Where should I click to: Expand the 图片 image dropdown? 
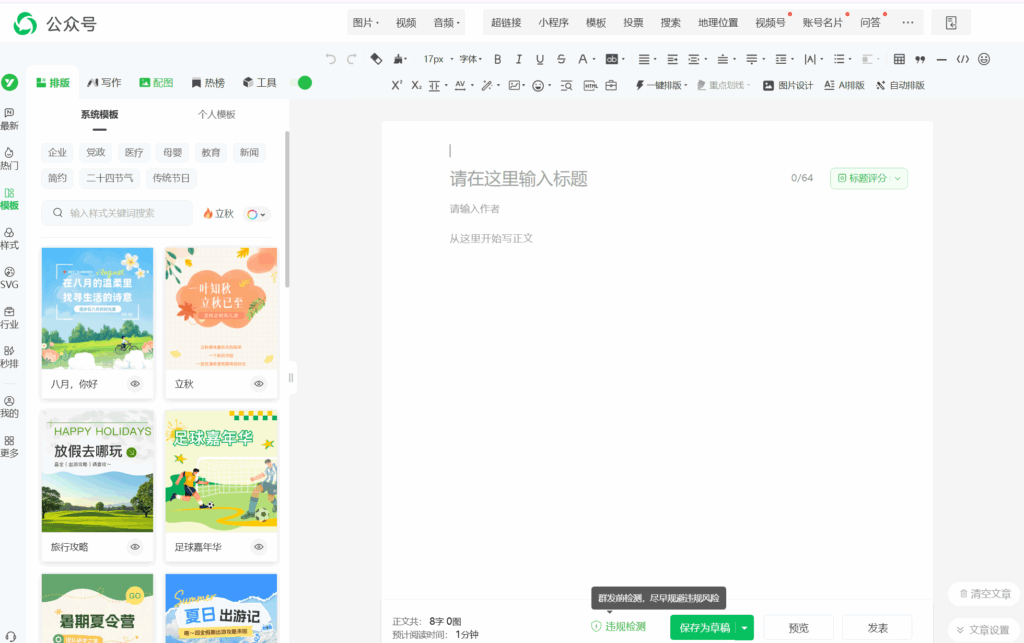point(366,23)
